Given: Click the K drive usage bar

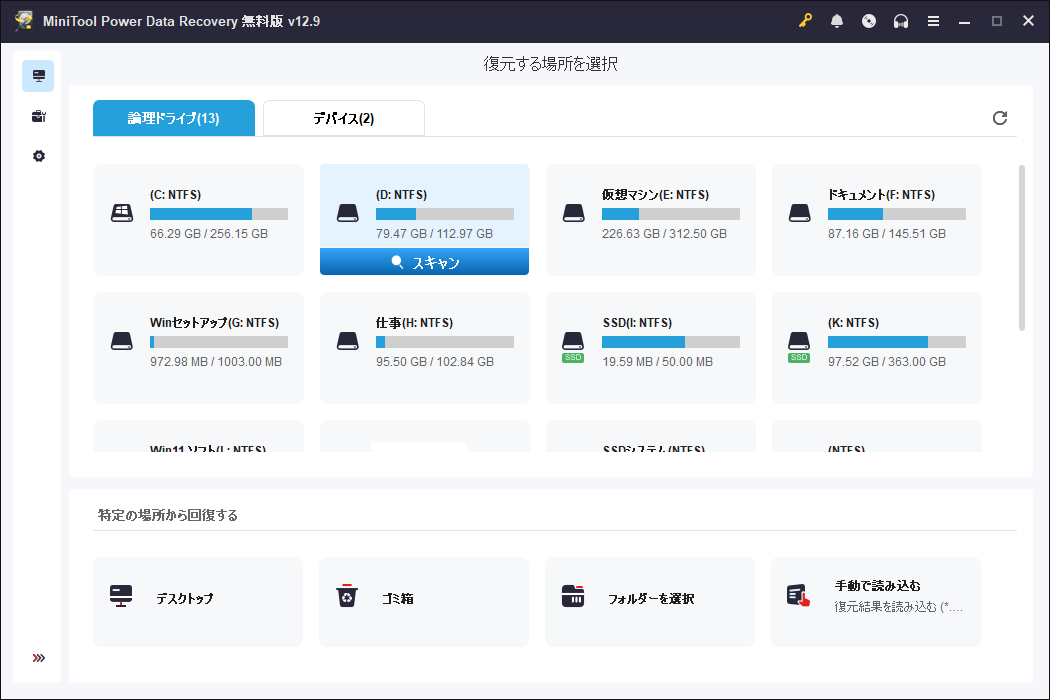Looking at the screenshot, I should click(x=897, y=342).
